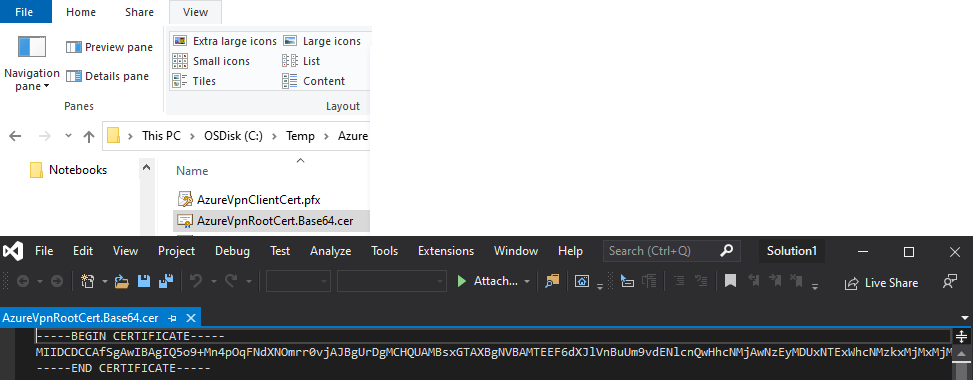Open the Extensions menu
Screen dimensions: 978x385
tap(446, 251)
